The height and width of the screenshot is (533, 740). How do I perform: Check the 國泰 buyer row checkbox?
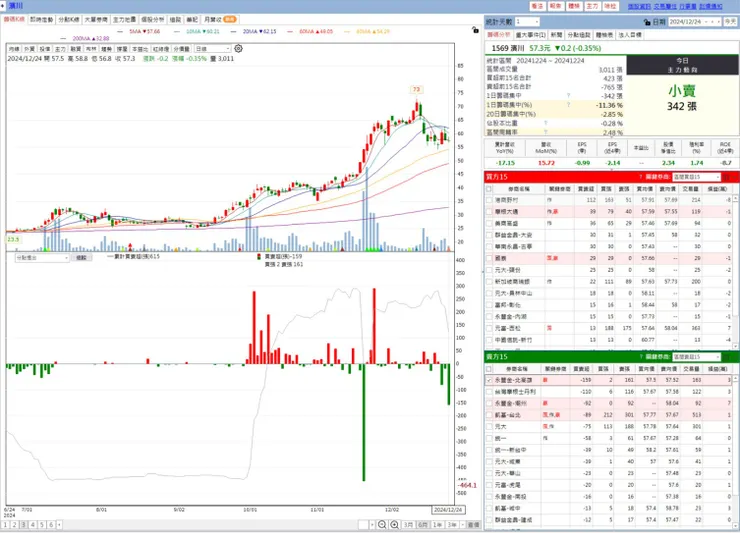[x=489, y=258]
